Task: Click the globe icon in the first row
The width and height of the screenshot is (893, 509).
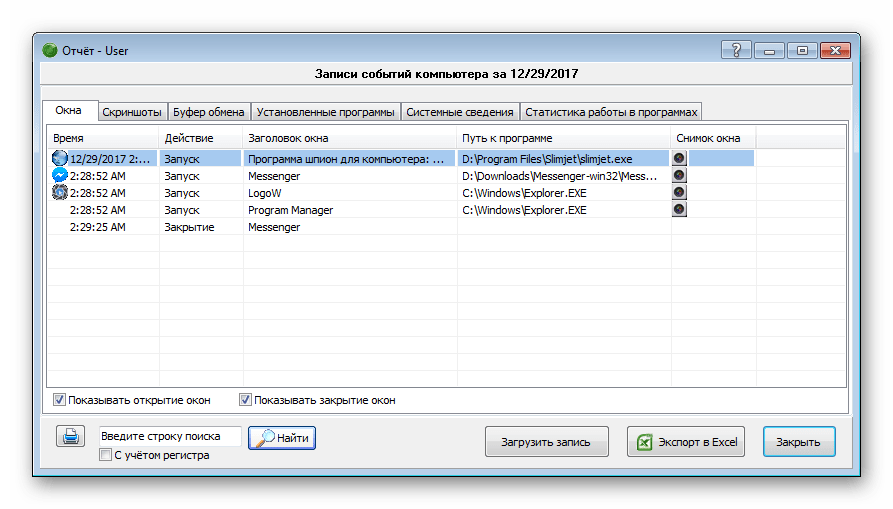Action: click(x=59, y=158)
